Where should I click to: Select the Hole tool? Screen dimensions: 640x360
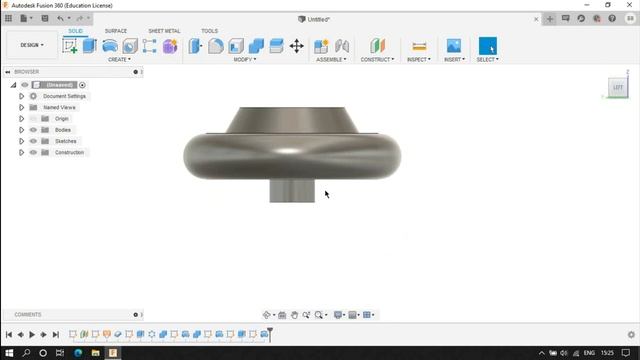130,46
